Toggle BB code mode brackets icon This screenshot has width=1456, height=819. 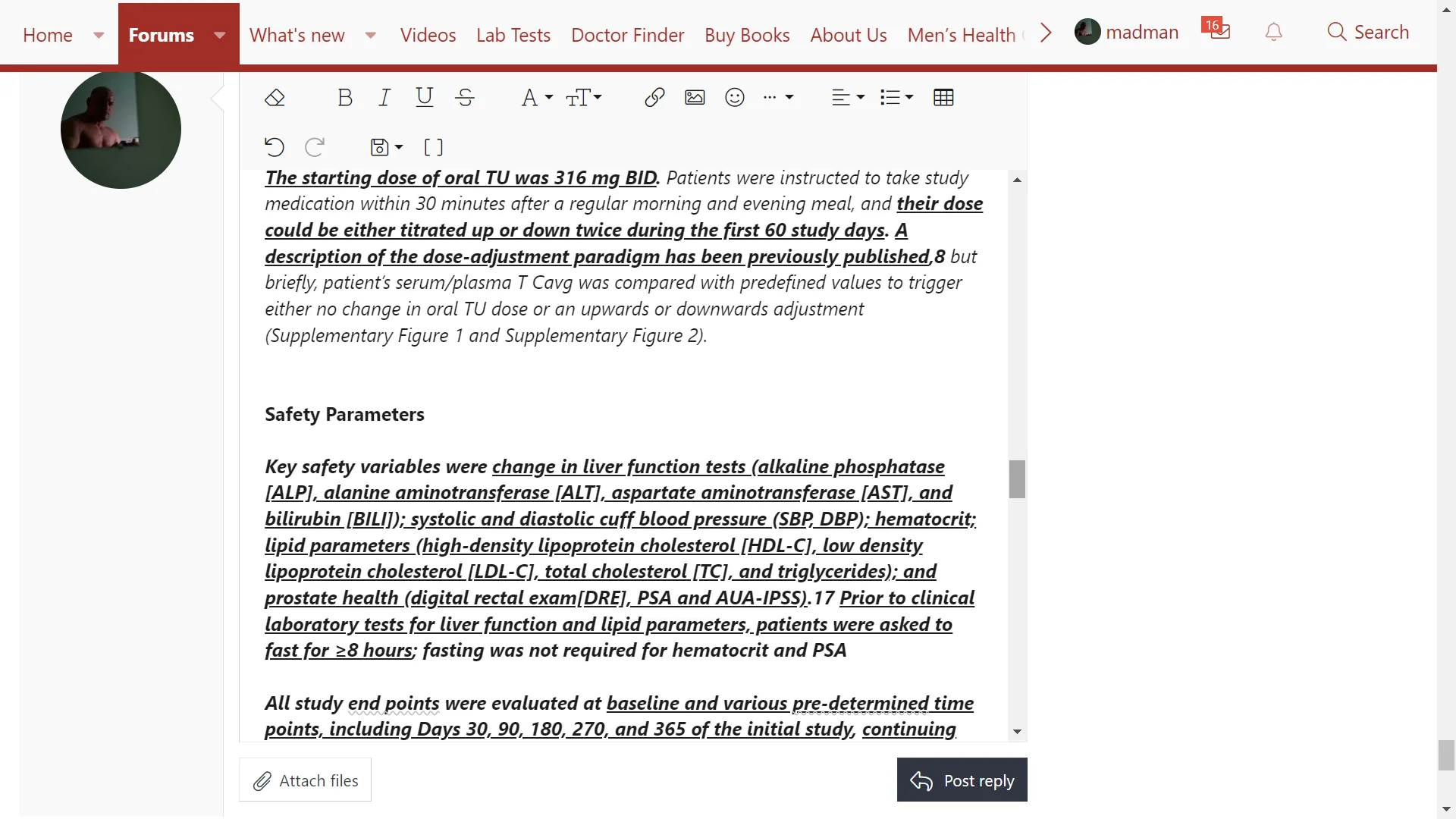click(434, 147)
